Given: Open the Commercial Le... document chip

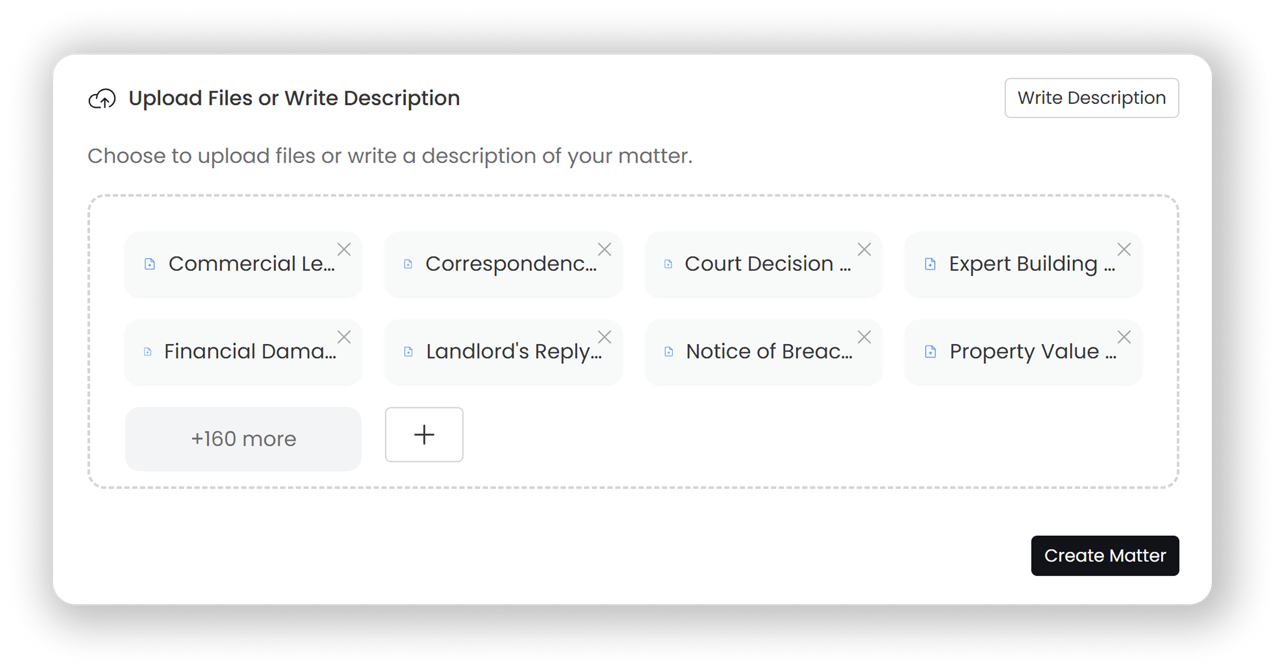Looking at the screenshot, I should (250, 264).
